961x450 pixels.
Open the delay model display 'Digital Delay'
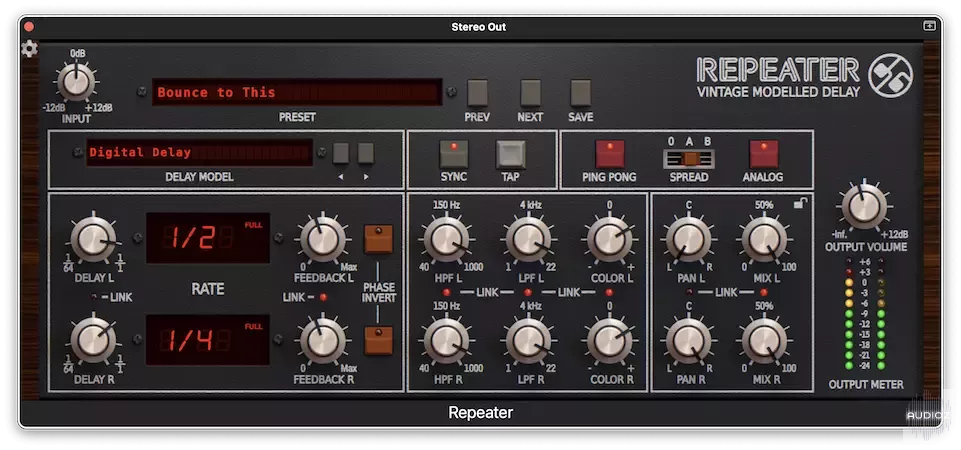click(199, 153)
